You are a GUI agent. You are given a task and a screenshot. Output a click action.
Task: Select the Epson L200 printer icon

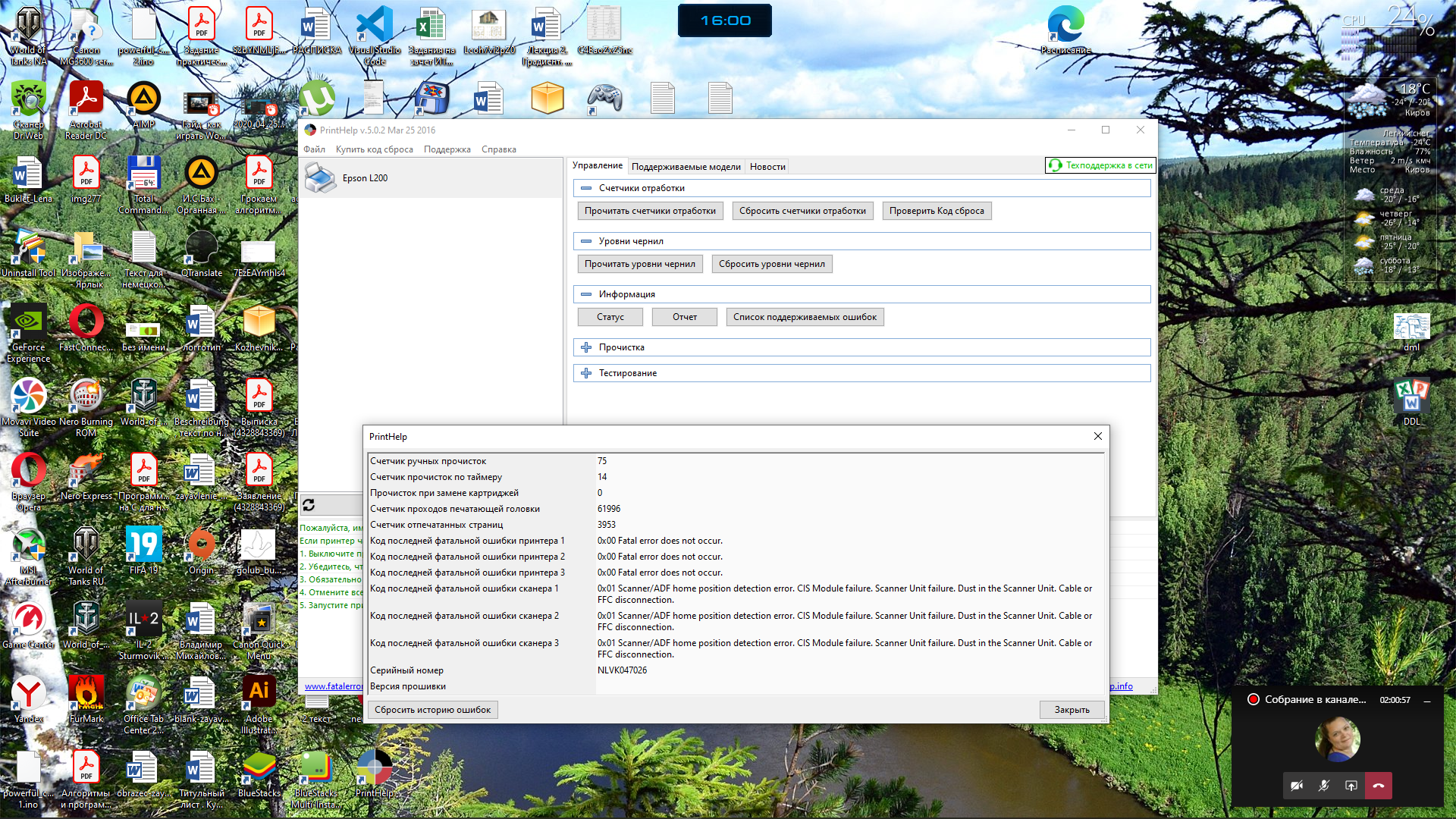(x=320, y=179)
